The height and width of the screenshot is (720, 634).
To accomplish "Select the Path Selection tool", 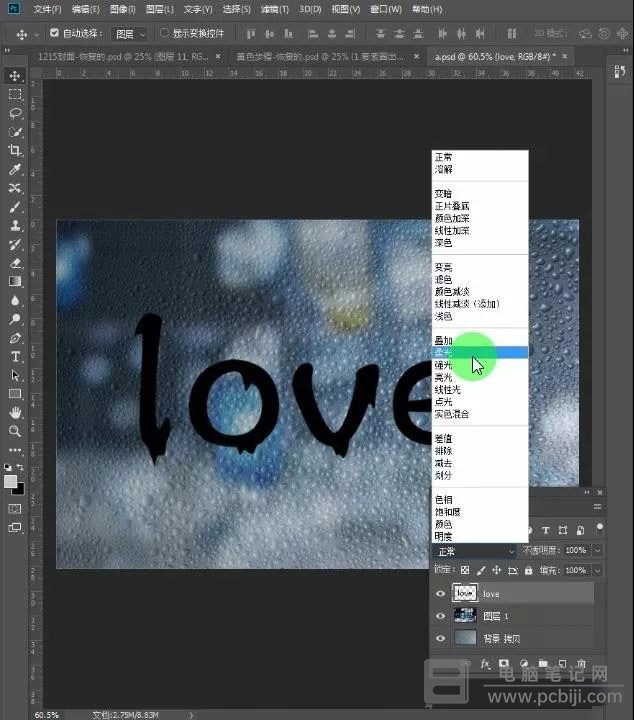I will pos(15,376).
